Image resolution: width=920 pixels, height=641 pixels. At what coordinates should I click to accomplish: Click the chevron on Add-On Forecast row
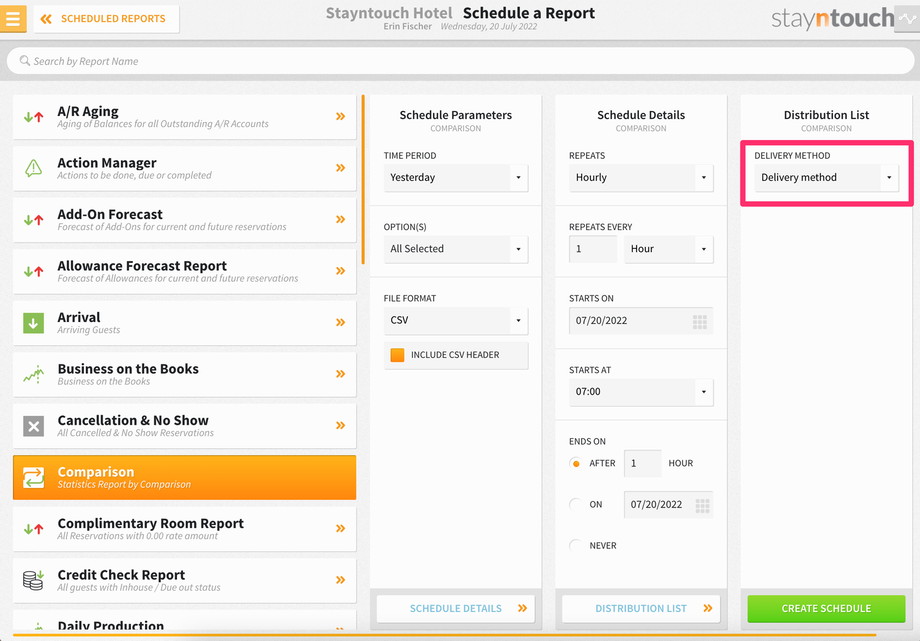pos(340,220)
